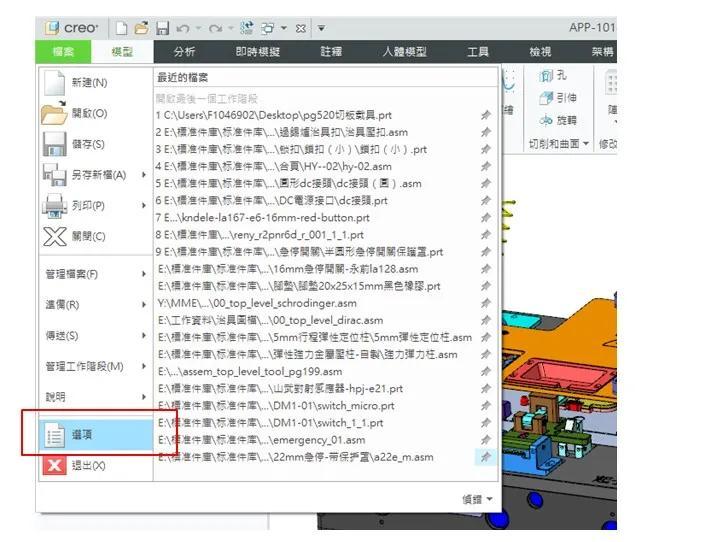723x542 pixels.
Task: Open the Undo history dropdown arrow
Action: coord(198,29)
